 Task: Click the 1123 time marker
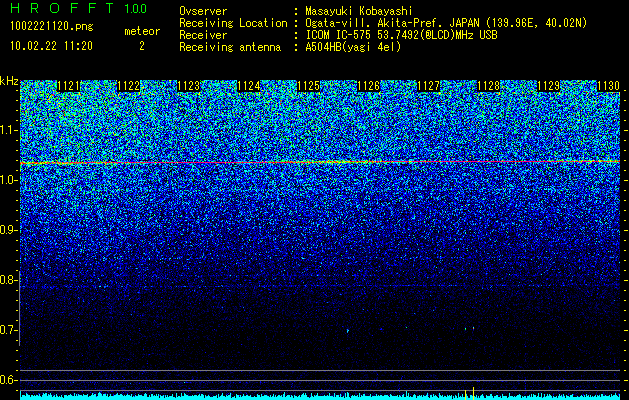189,86
